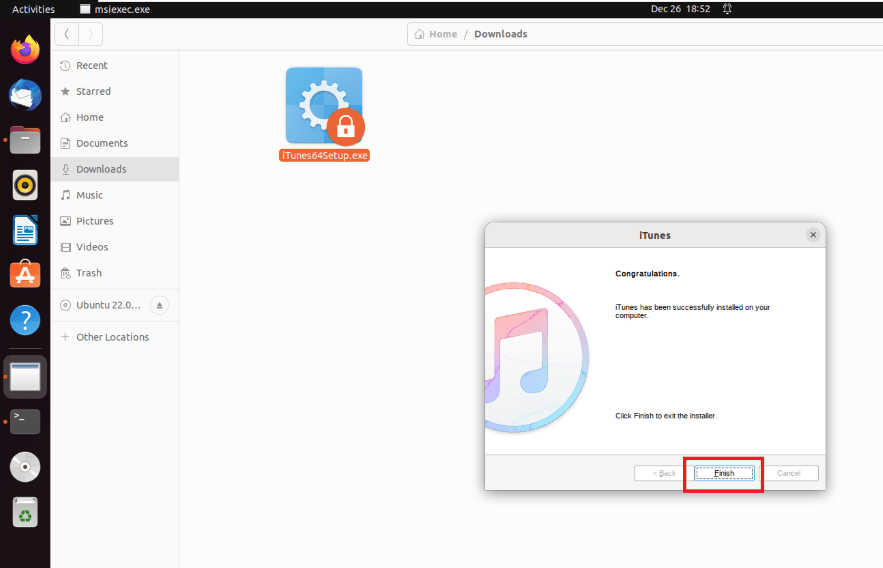The height and width of the screenshot is (568, 883).
Task: Open Pictures folder in sidebar
Action: [115, 221]
